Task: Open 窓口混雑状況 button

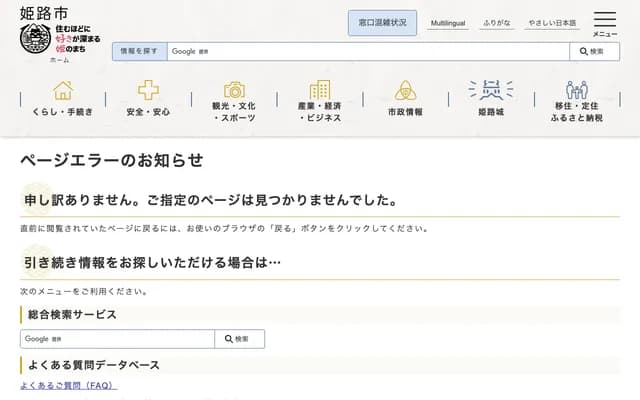Action: tap(382, 22)
